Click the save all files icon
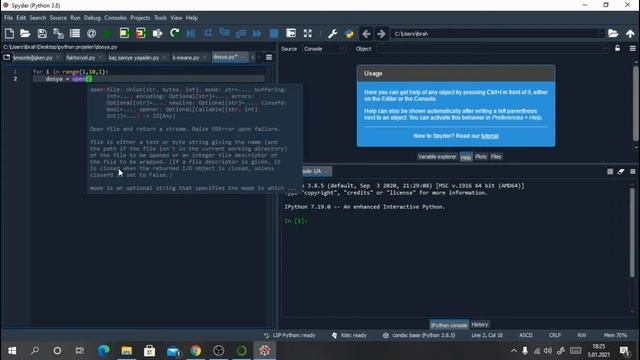 coord(58,33)
